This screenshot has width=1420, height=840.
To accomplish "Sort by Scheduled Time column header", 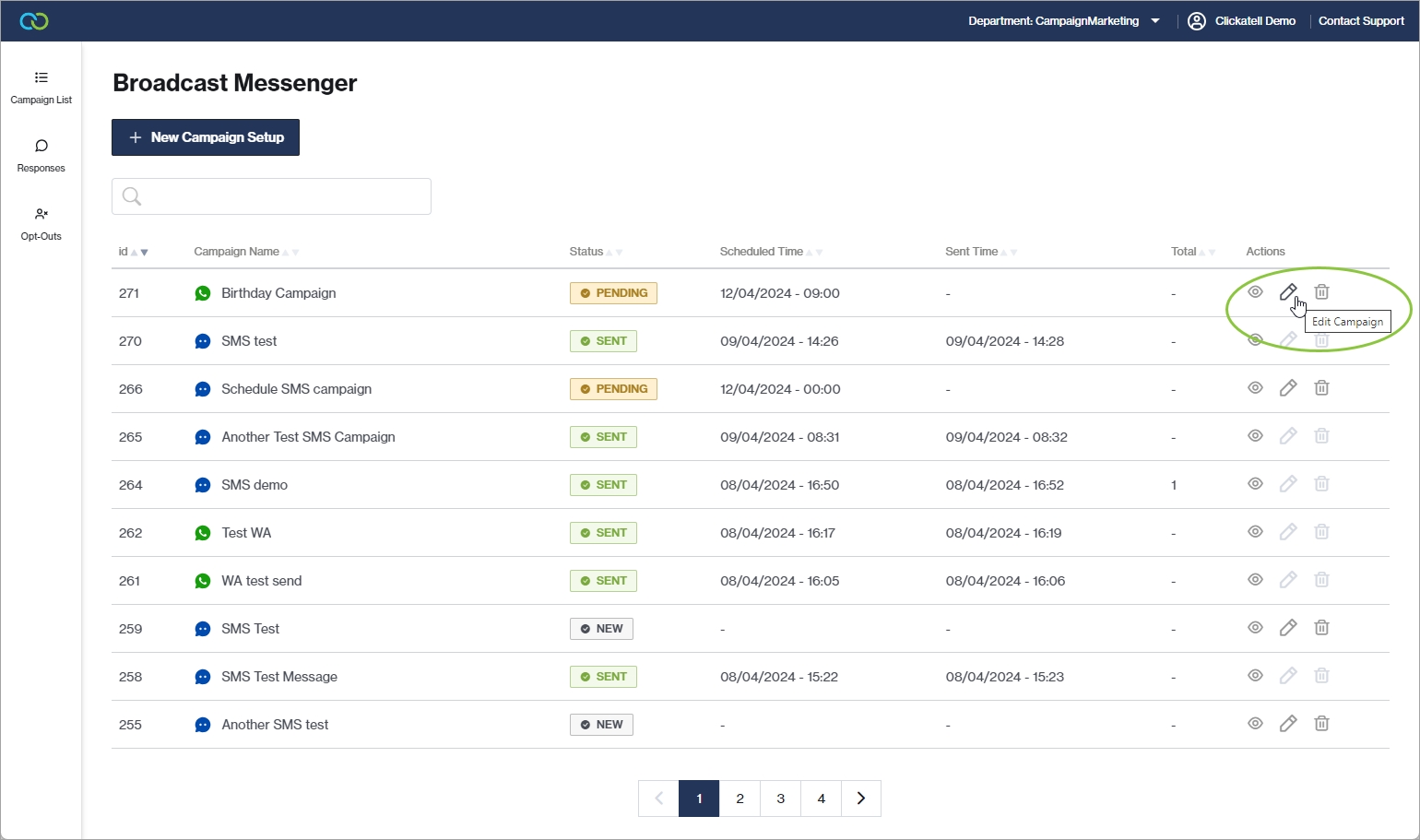I will click(x=762, y=252).
